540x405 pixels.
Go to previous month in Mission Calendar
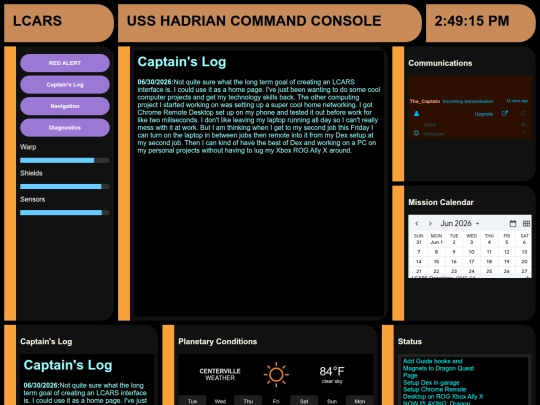pyautogui.click(x=417, y=224)
